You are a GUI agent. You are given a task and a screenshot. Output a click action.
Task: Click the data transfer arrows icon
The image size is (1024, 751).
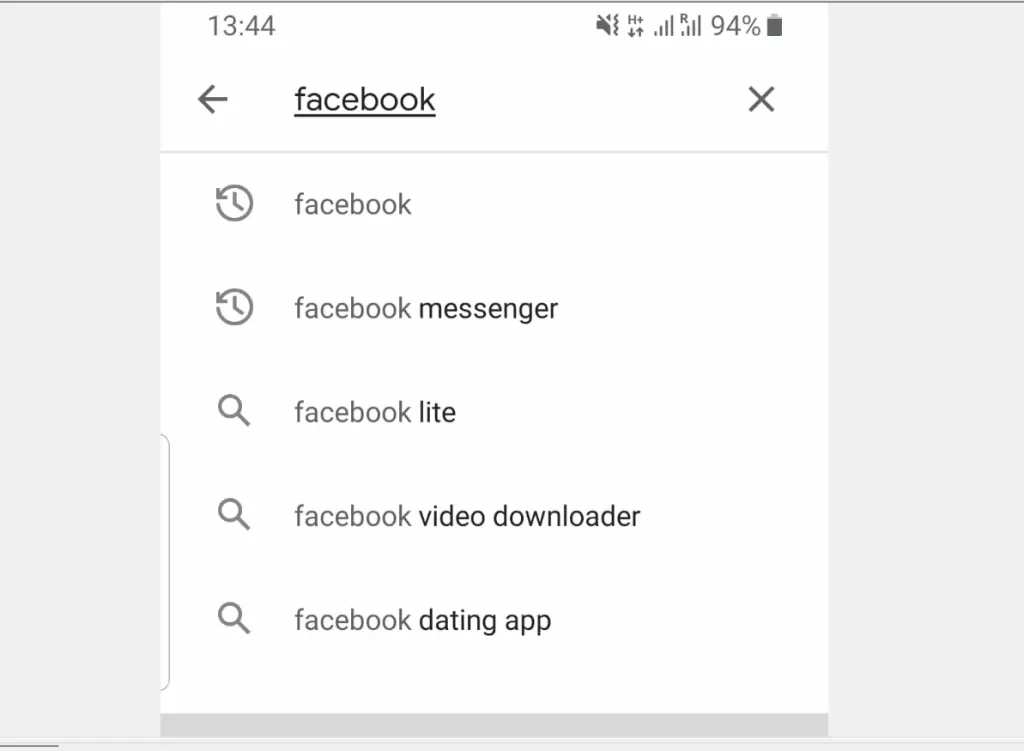634,26
